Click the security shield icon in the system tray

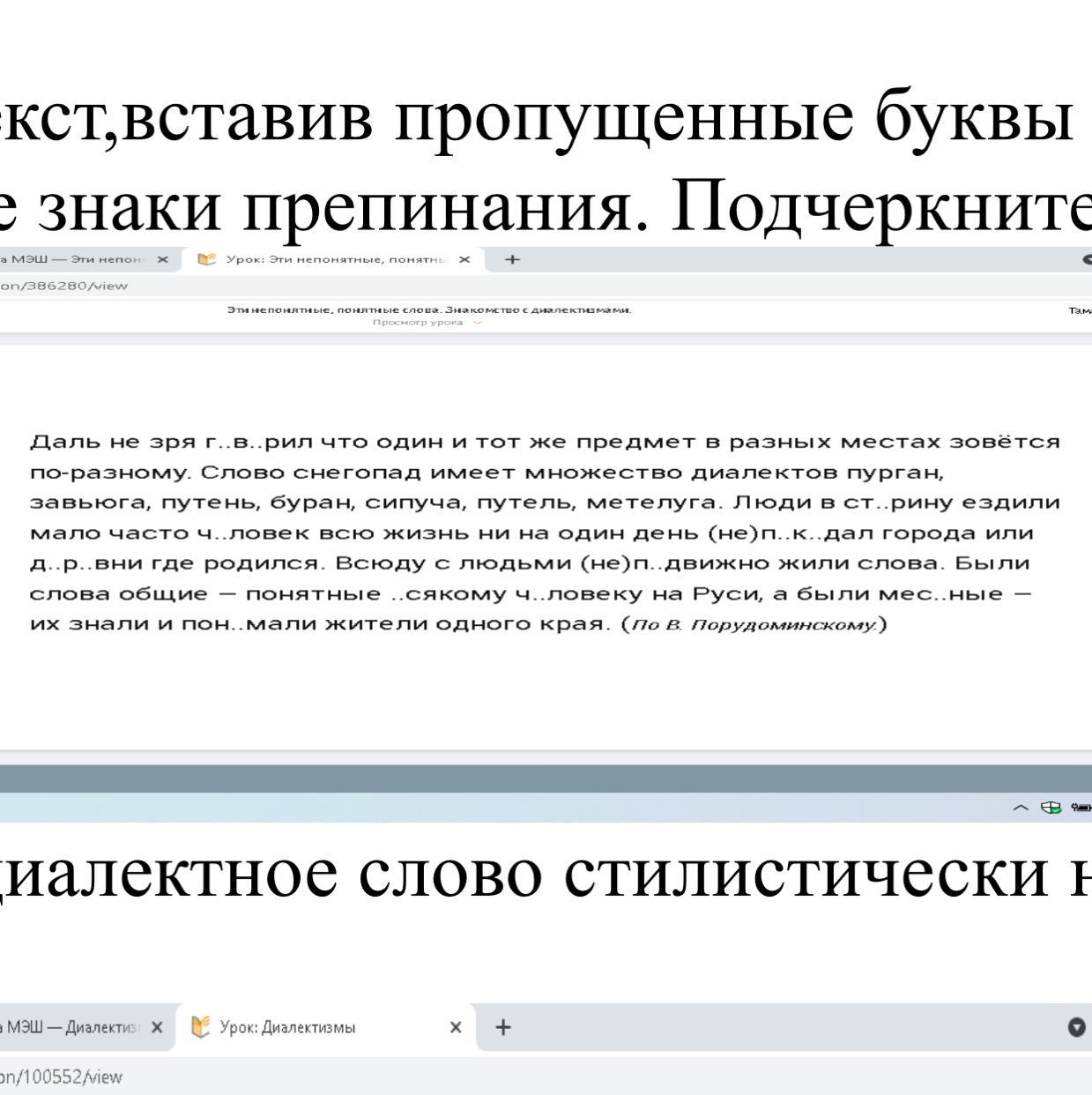tap(1051, 807)
